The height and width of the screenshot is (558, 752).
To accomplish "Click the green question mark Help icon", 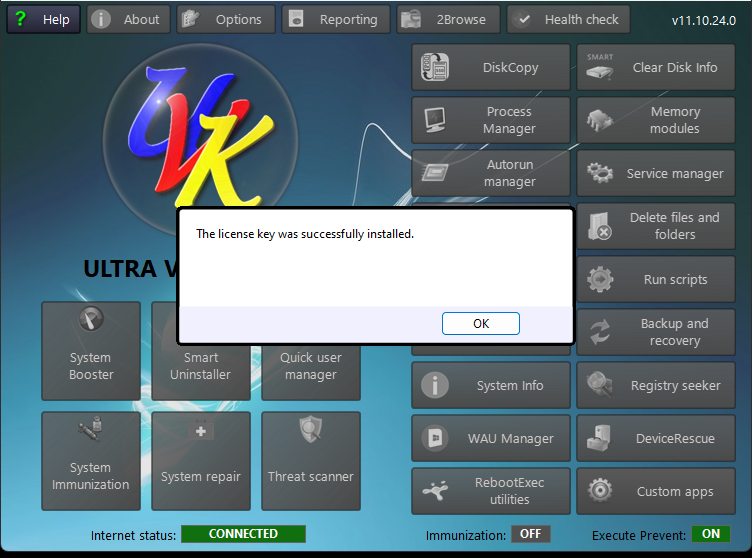I will tap(20, 19).
